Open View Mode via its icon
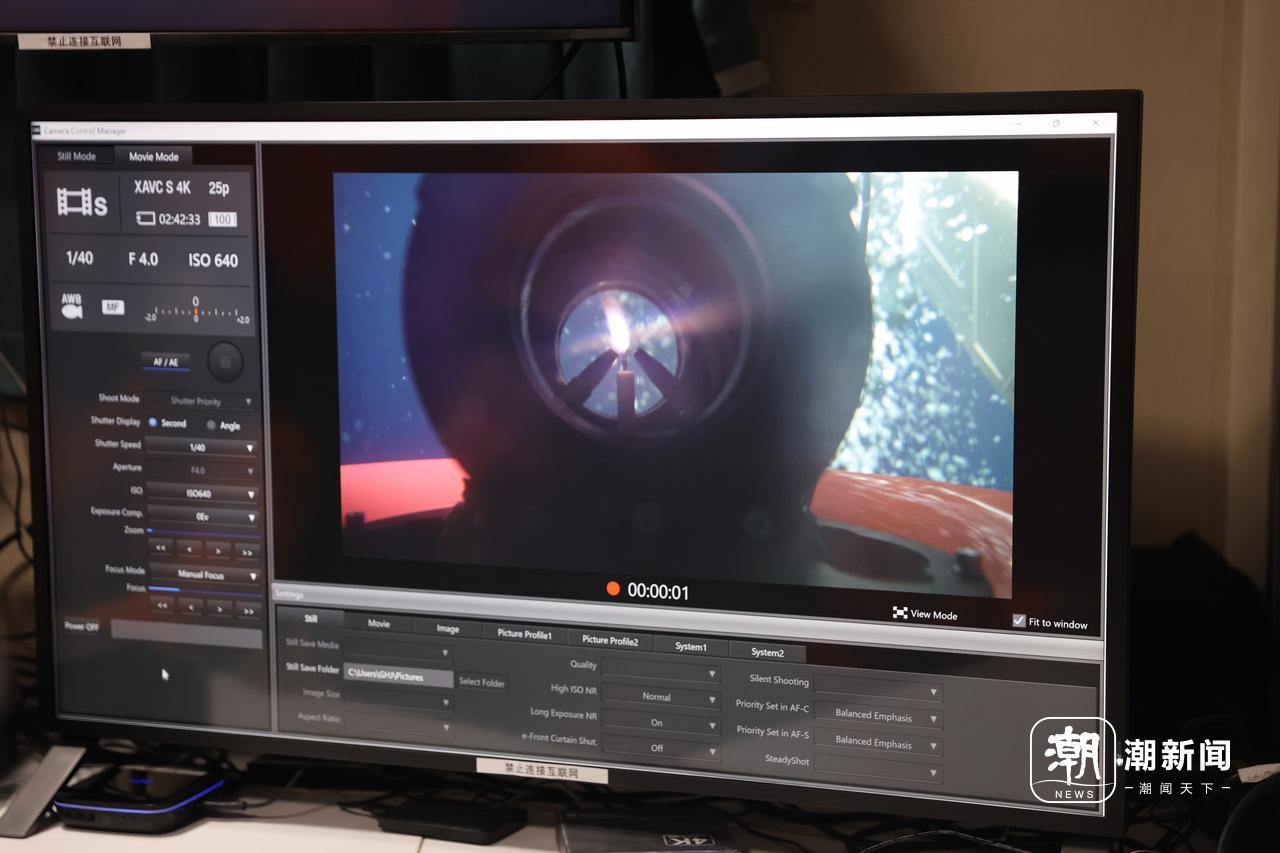 pyautogui.click(x=900, y=613)
